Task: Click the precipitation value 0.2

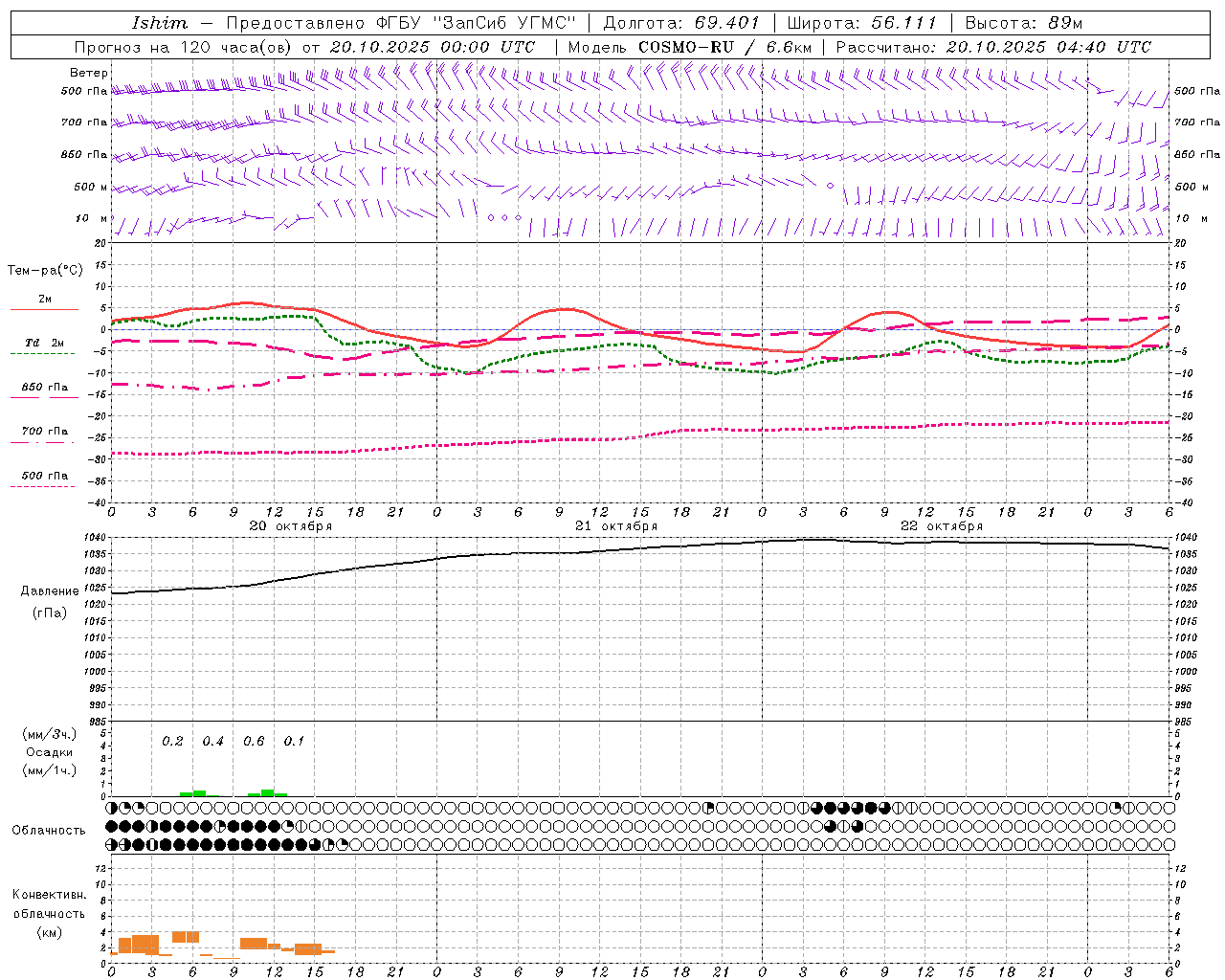Action: point(172,742)
